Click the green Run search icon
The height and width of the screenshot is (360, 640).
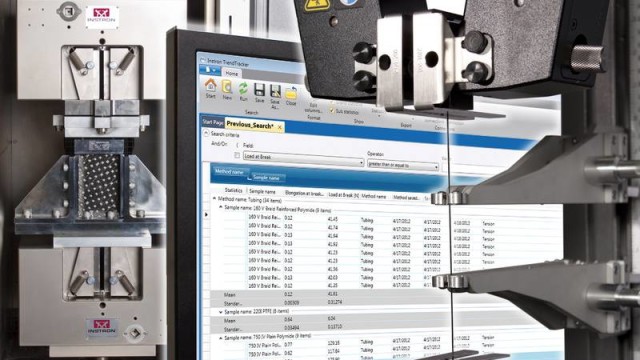point(243,88)
